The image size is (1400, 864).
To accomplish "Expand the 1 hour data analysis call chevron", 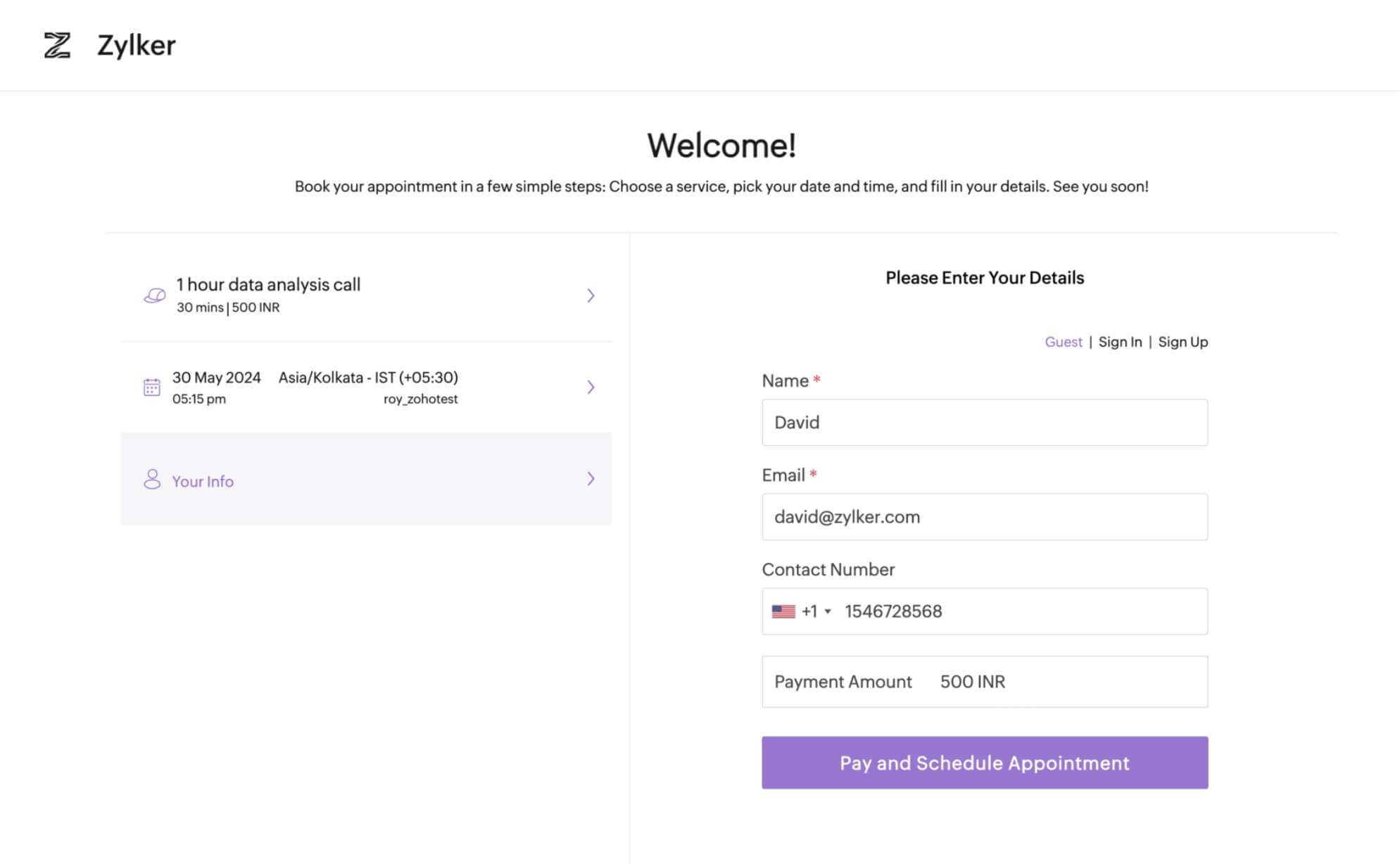I will tap(591, 296).
